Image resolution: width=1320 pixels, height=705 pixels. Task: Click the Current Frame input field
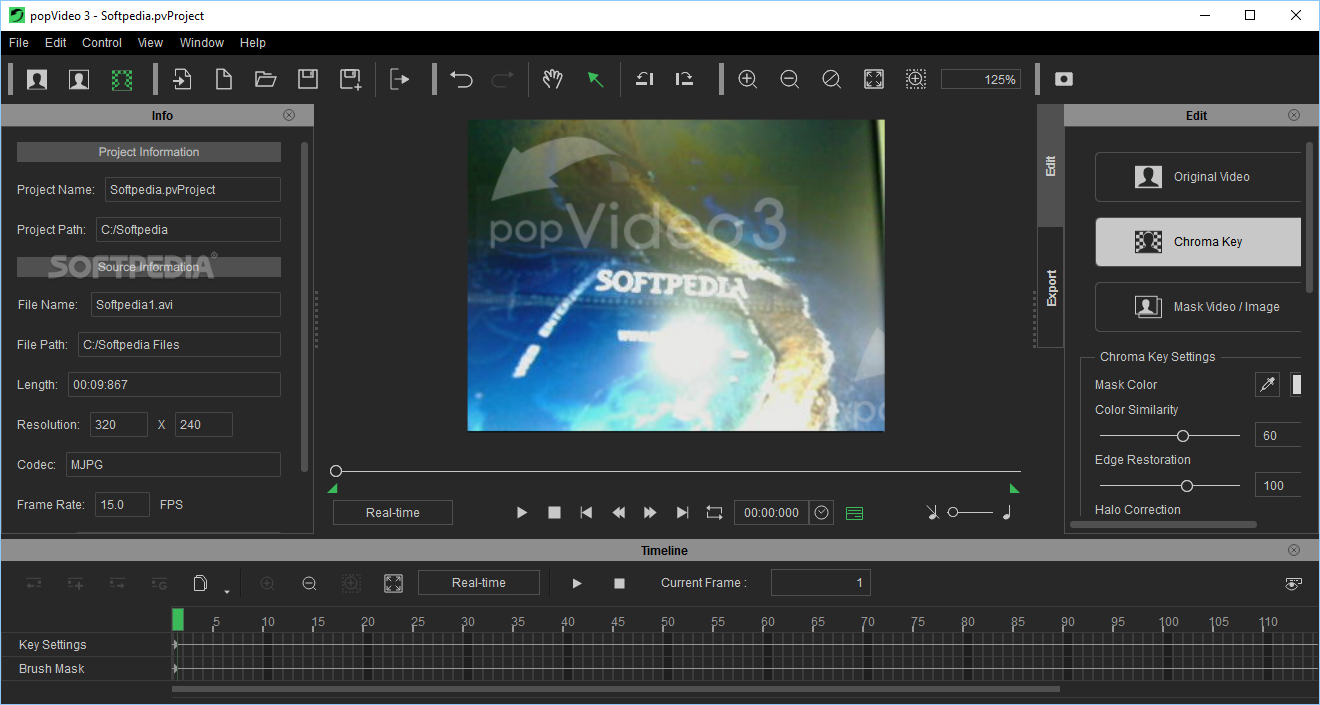pyautogui.click(x=821, y=583)
